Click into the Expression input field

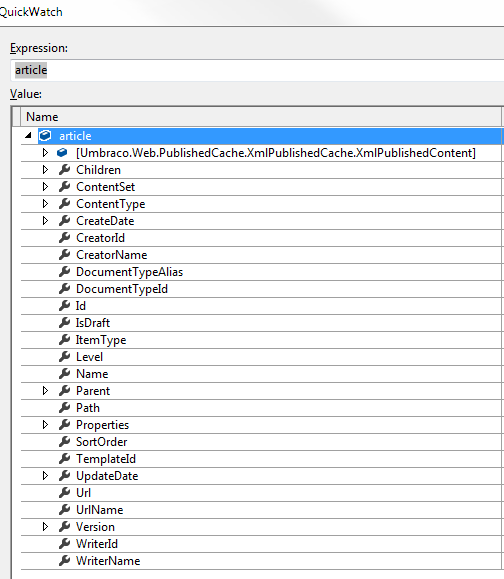(257, 70)
